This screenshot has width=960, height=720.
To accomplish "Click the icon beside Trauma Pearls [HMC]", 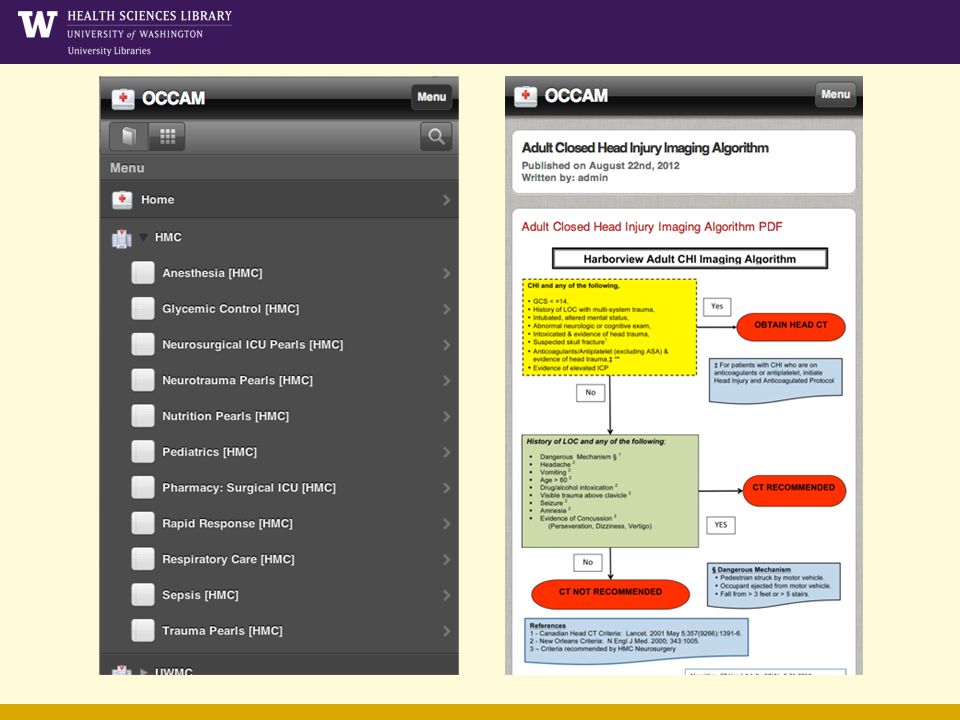I will pos(143,631).
